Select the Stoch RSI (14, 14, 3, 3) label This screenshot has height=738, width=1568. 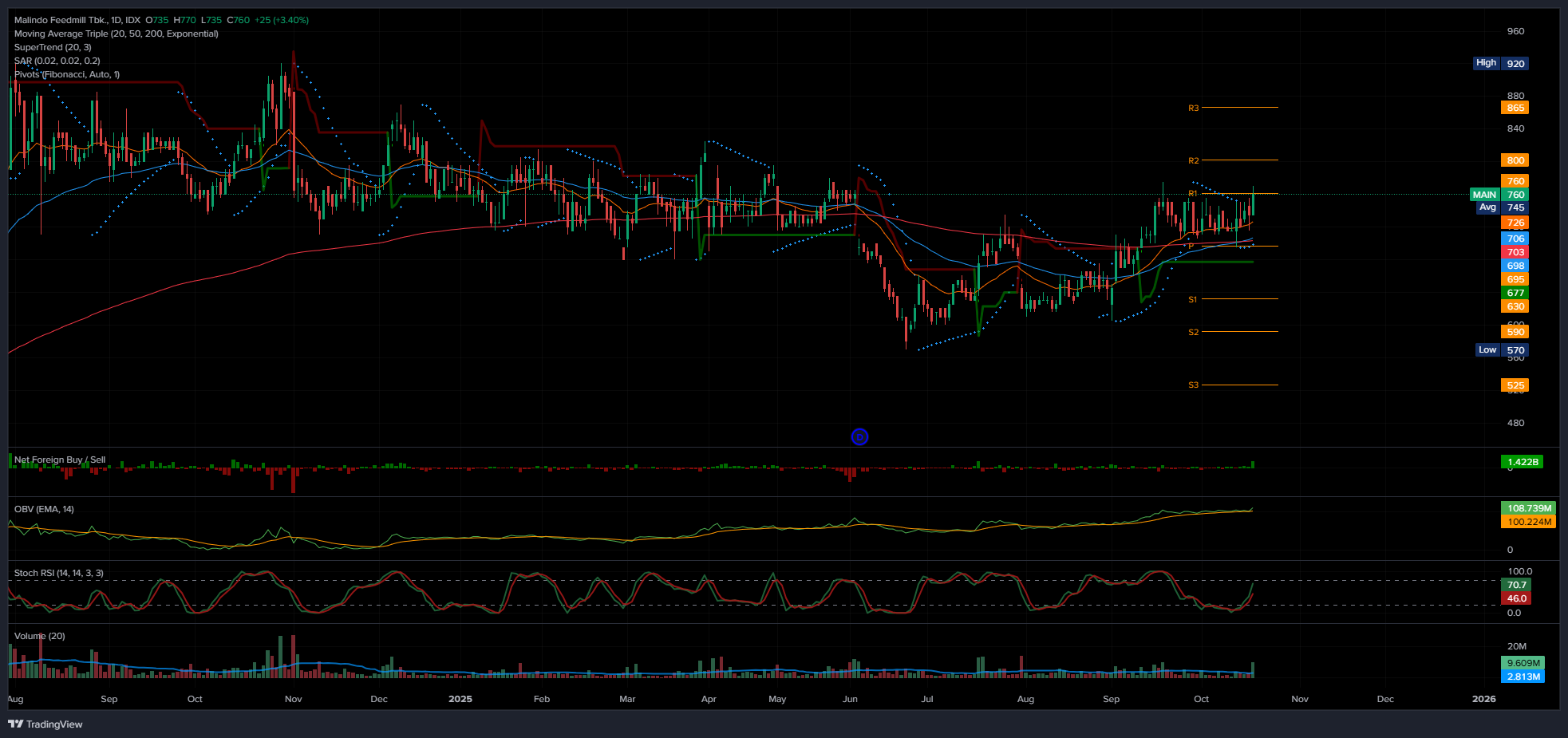click(58, 573)
